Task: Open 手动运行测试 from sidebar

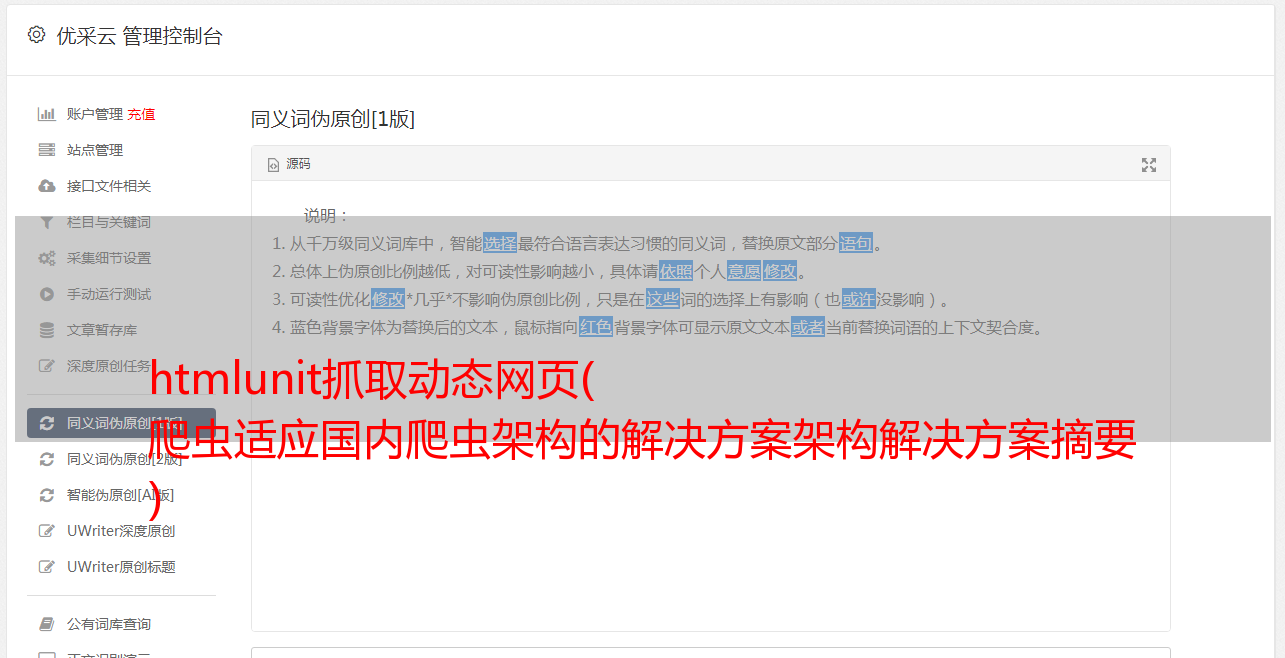Action: 109,294
